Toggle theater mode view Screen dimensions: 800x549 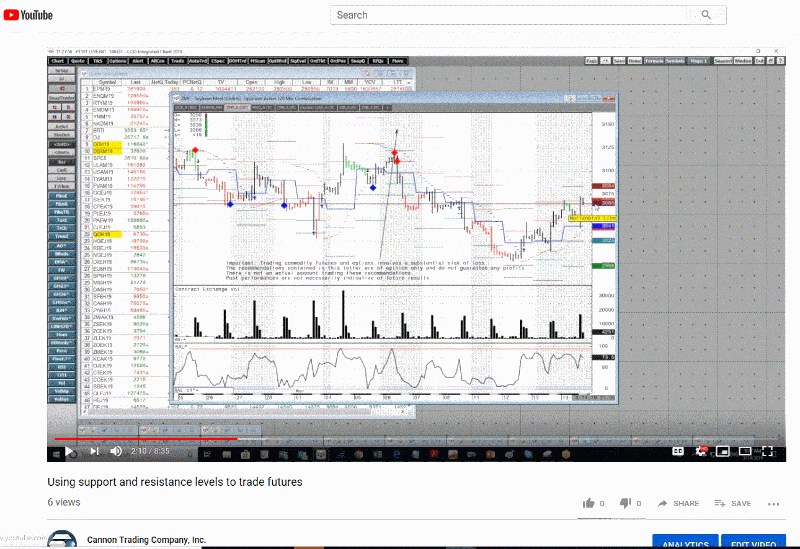(746, 451)
